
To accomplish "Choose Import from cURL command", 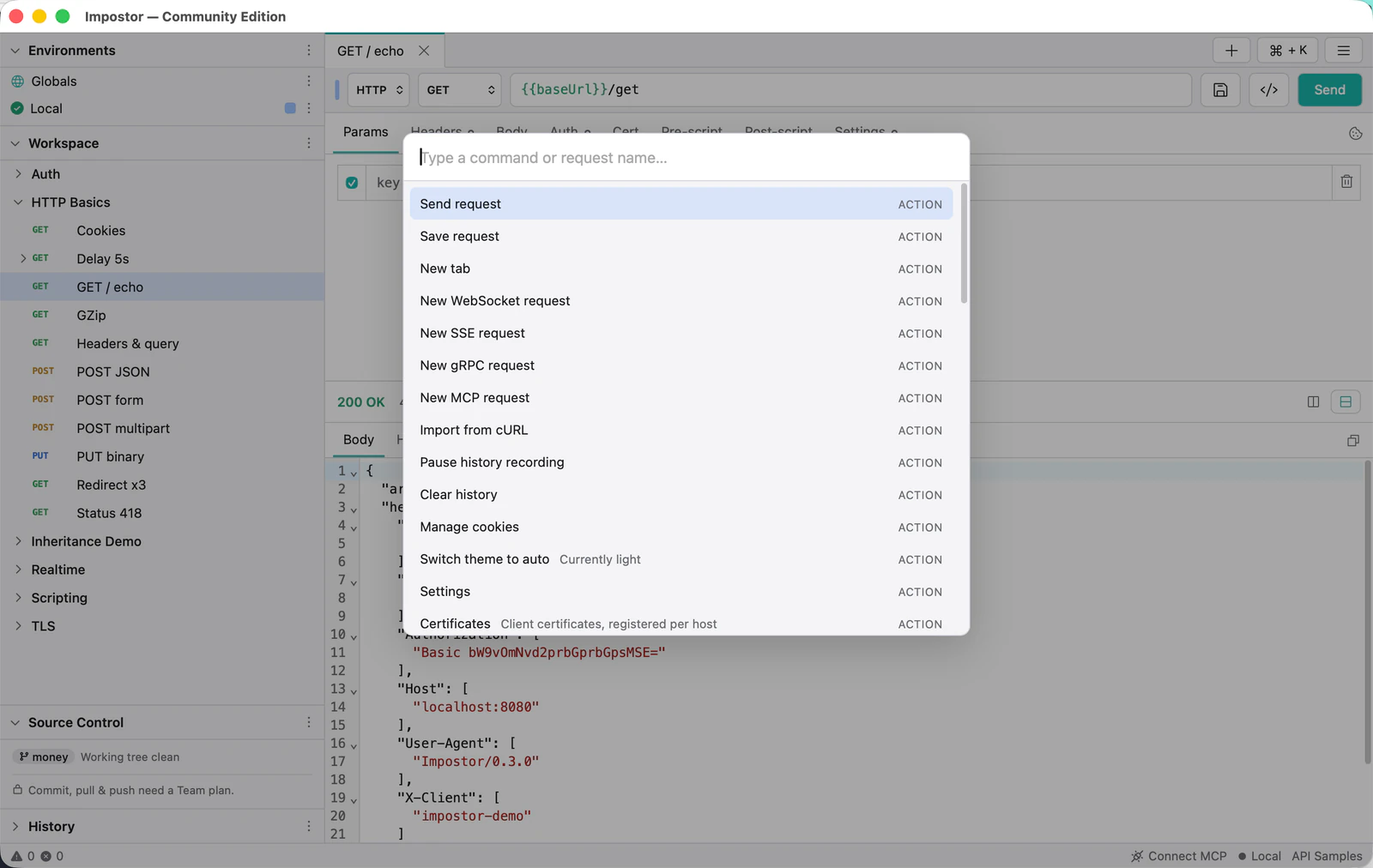I will (681, 430).
